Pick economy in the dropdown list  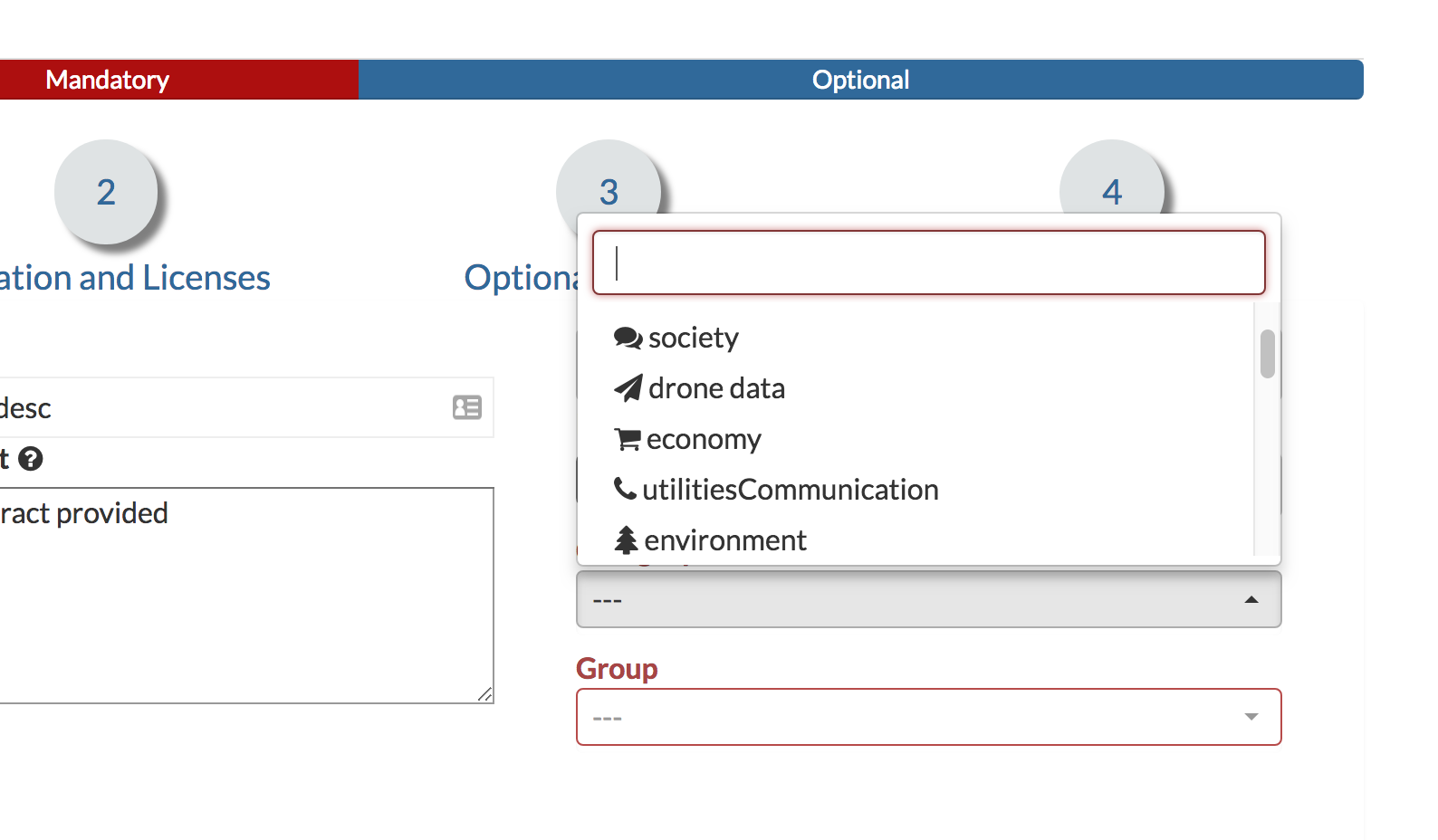[916, 439]
